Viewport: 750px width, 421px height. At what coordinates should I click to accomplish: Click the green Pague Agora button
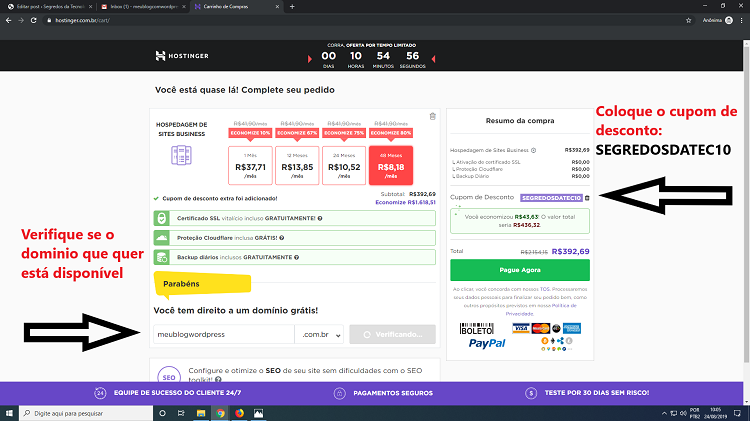pyautogui.click(x=520, y=270)
